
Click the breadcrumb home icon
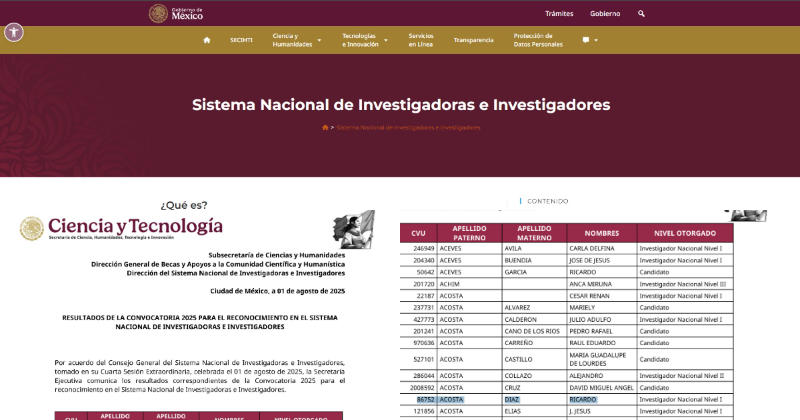click(325, 128)
